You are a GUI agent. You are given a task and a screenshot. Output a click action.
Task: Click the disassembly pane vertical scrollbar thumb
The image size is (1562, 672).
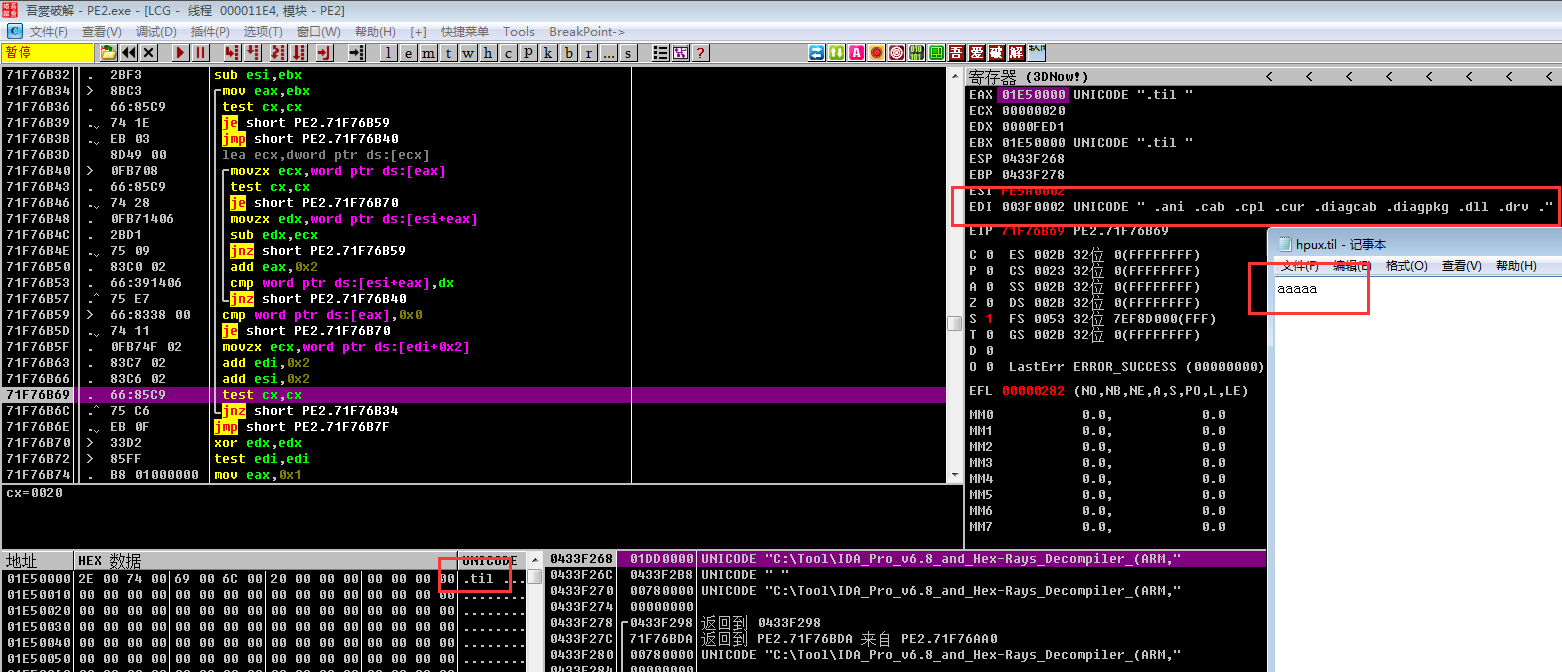tap(955, 323)
